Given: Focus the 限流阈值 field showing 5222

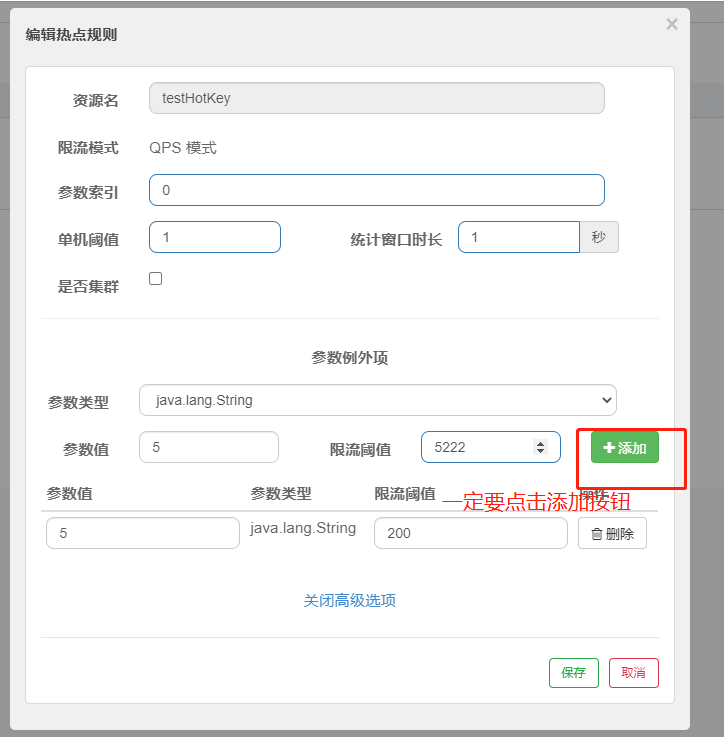Looking at the screenshot, I should click(x=490, y=447).
